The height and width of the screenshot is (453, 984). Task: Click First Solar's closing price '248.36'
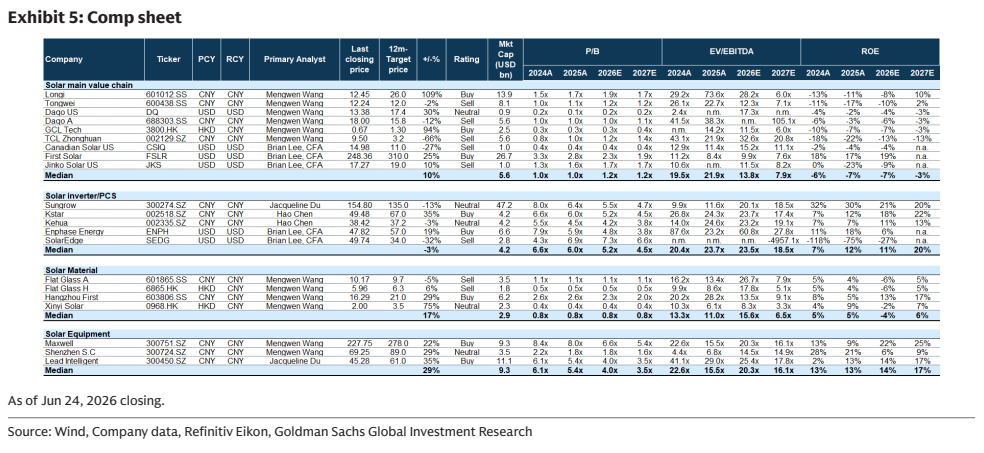click(360, 156)
